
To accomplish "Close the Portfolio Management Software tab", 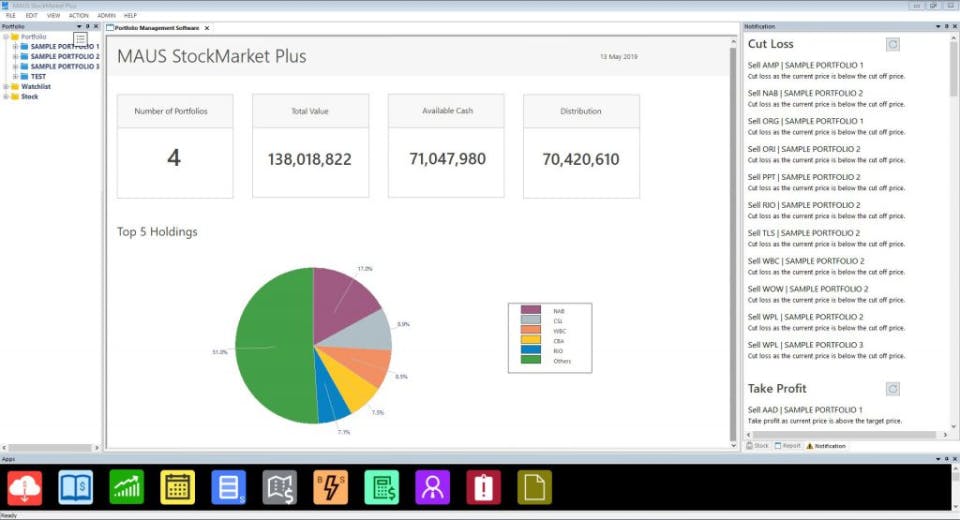I will click(207, 28).
